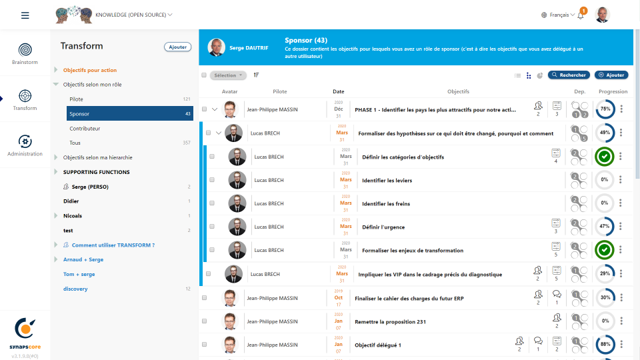This screenshot has height=360, width=640.
Task: Check the Impliquer les VIP row checkbox
Action: 208,273
